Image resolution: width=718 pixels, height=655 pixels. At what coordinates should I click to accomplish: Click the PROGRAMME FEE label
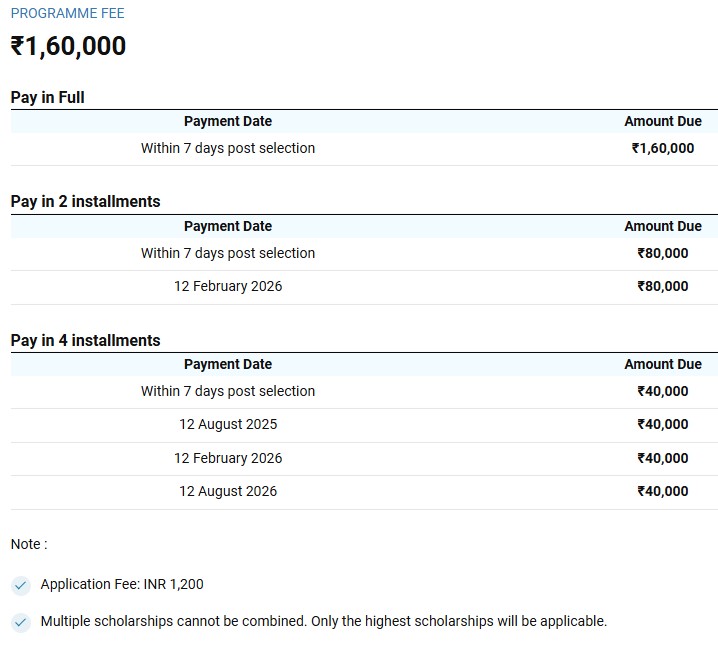tap(67, 14)
